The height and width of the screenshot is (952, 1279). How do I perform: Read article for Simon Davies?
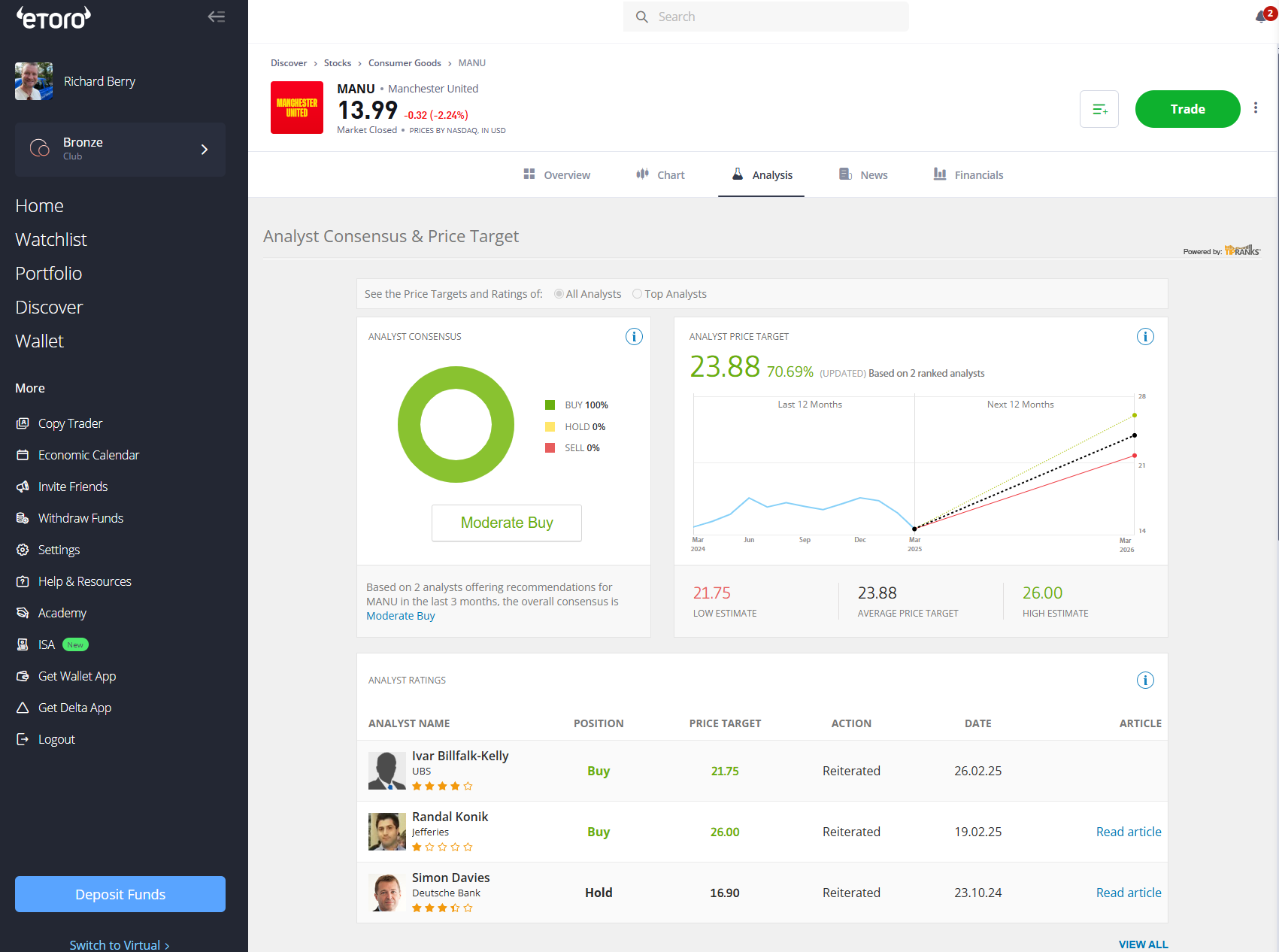(x=1129, y=893)
